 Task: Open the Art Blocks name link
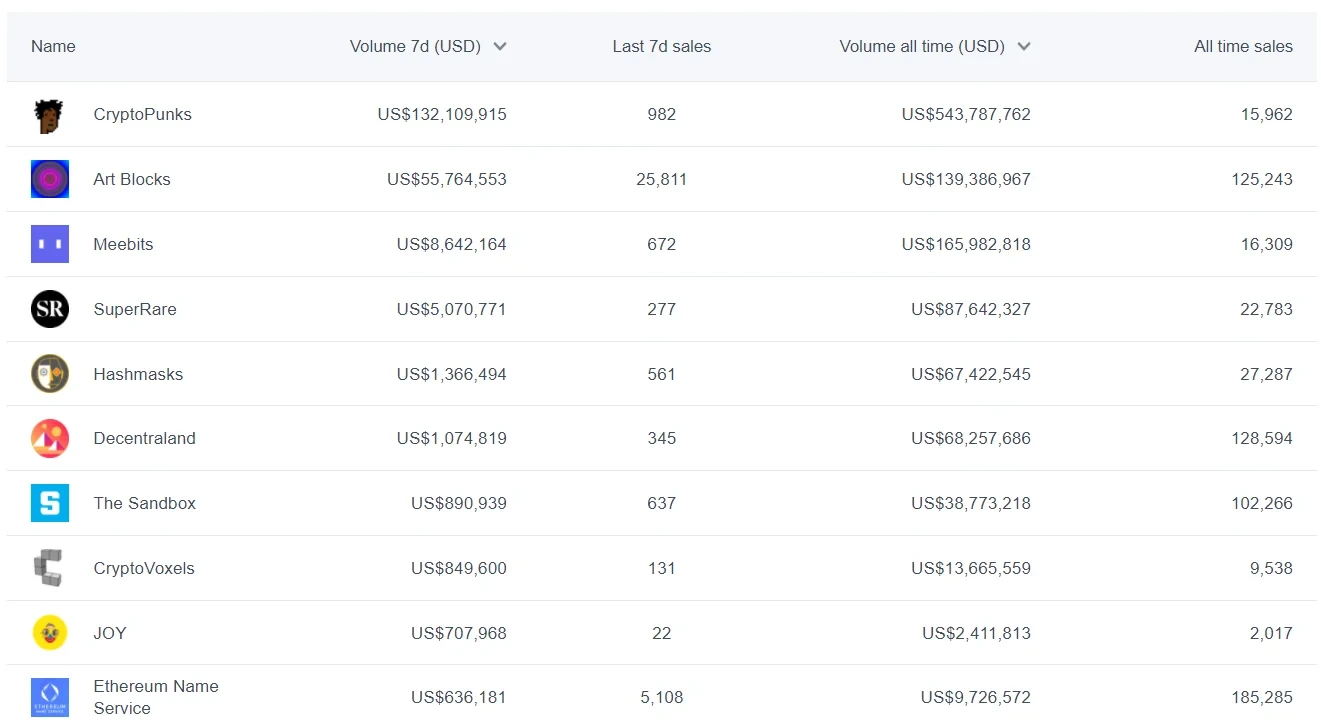point(132,180)
